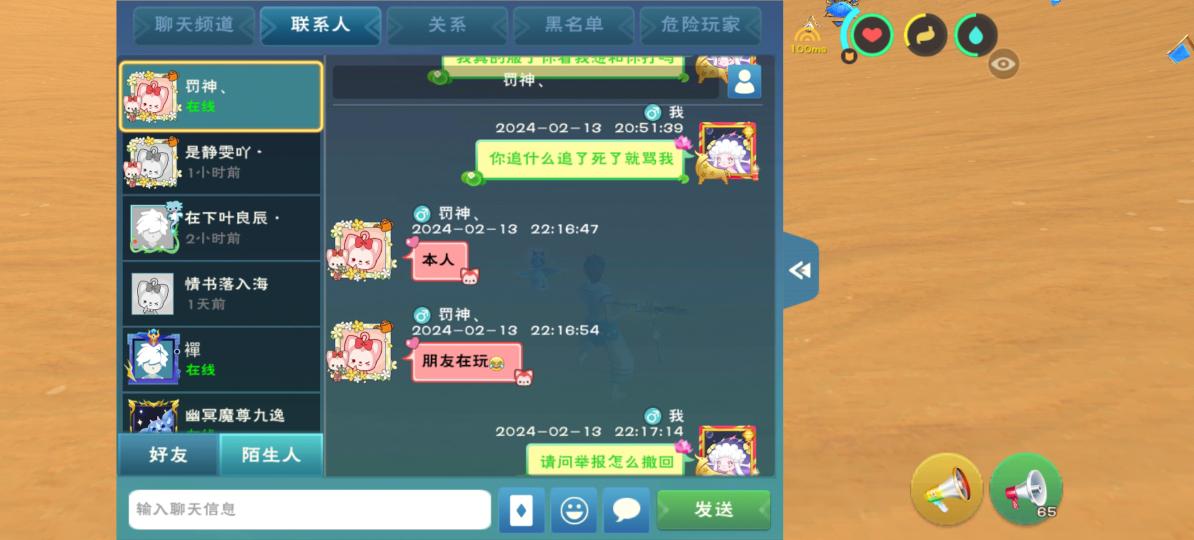Open the quick phrases speech bubble icon
The height and width of the screenshot is (540, 1194).
[626, 510]
